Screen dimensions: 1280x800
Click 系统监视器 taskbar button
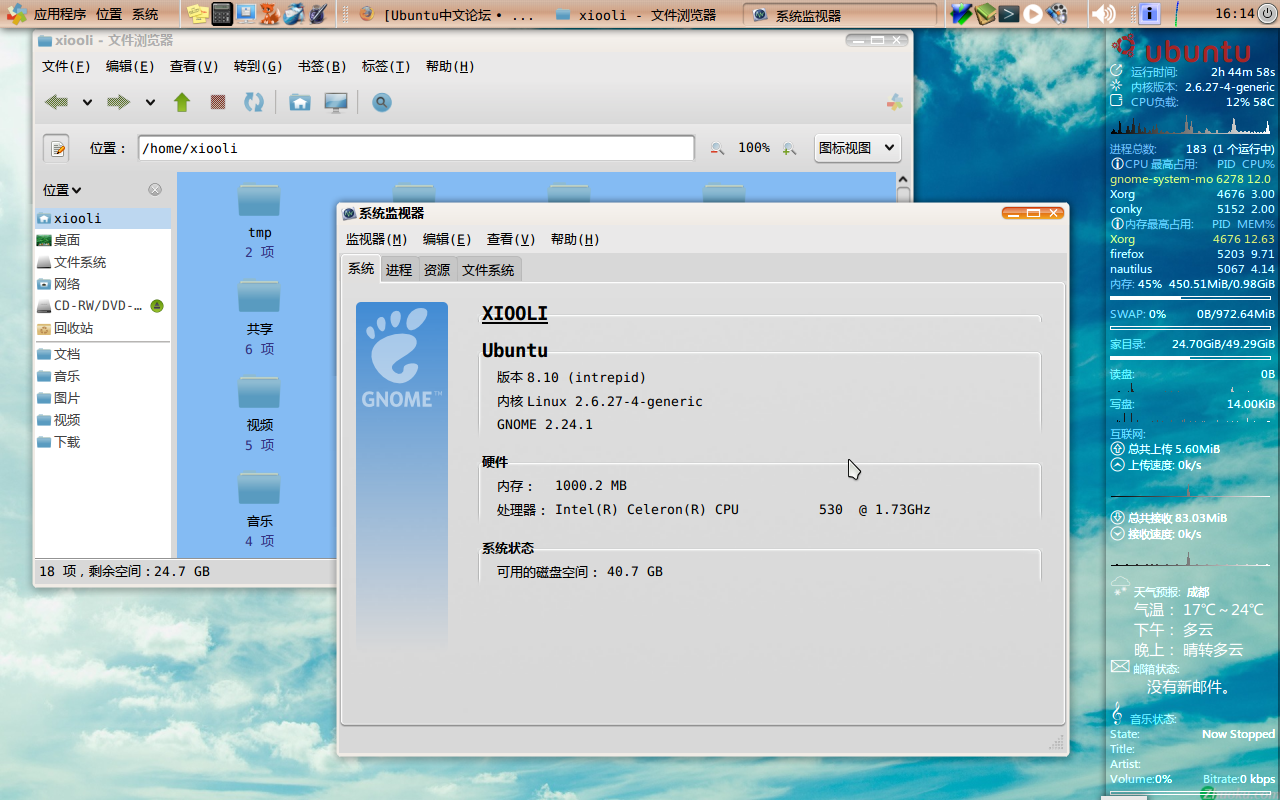pyautogui.click(x=840, y=15)
